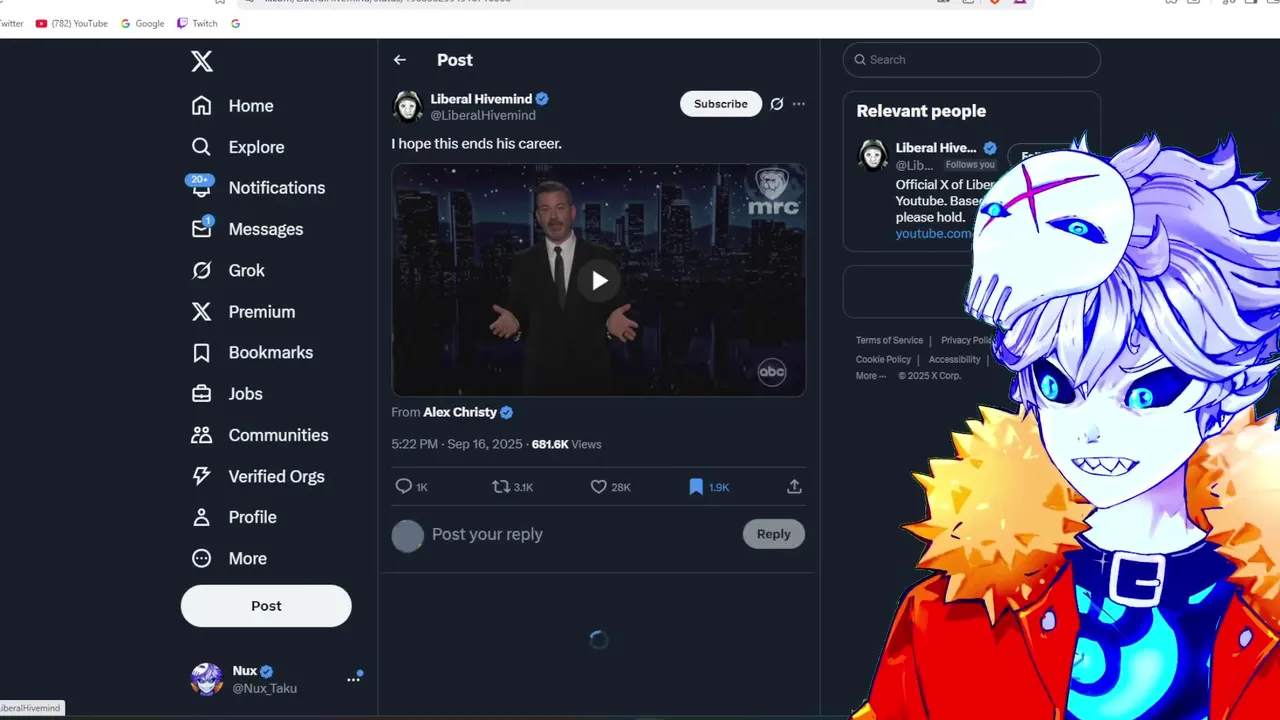This screenshot has height=720, width=1280.
Task: Toggle the bookmark on this post
Action: click(696, 486)
